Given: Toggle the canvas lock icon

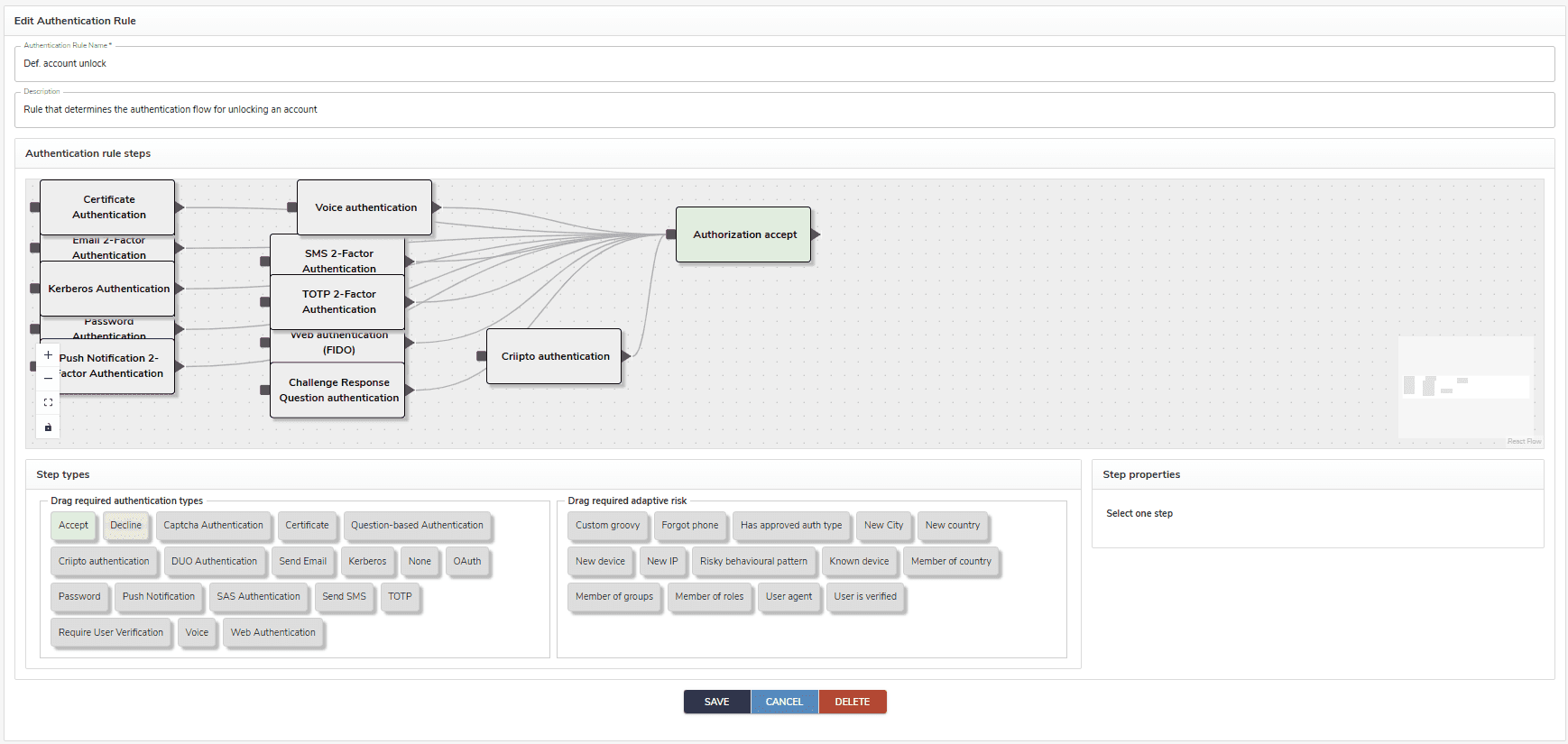Looking at the screenshot, I should (x=48, y=427).
